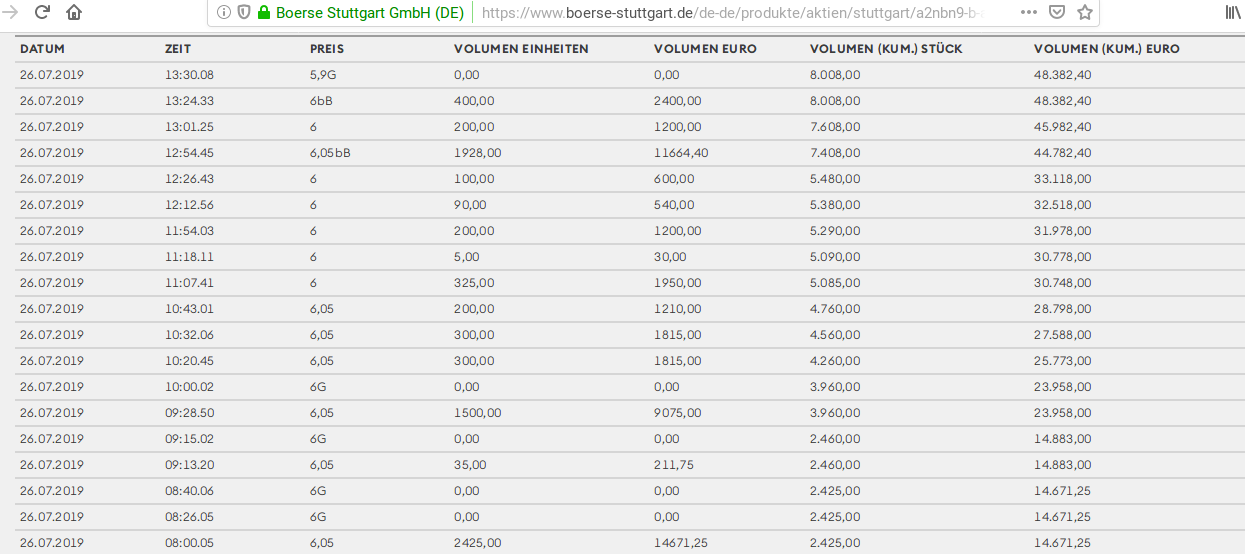Click the VOLUMEN EINHEITEN column header

coord(521,49)
